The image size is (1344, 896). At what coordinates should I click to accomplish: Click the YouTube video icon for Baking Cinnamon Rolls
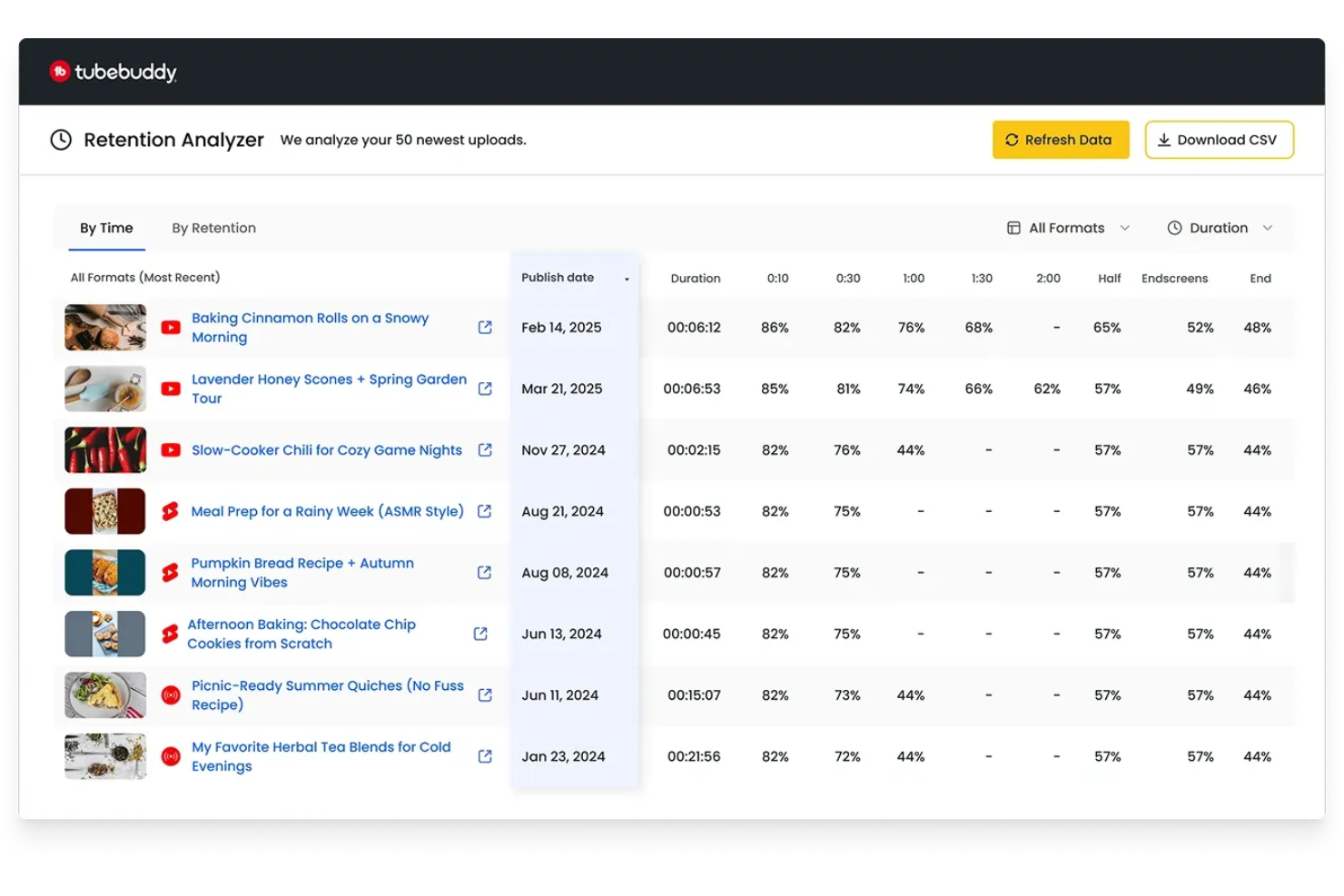pos(170,328)
